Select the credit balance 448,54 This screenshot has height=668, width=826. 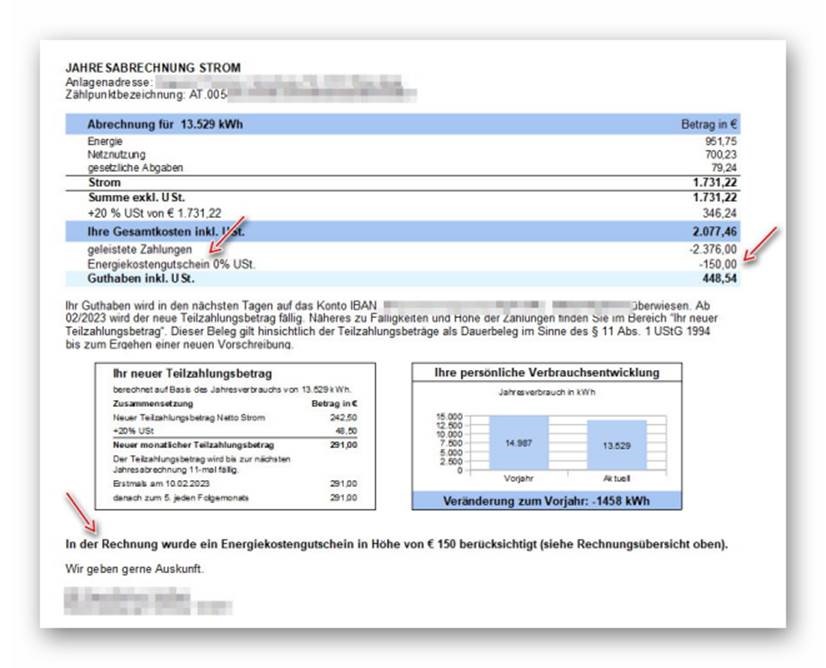(x=720, y=279)
